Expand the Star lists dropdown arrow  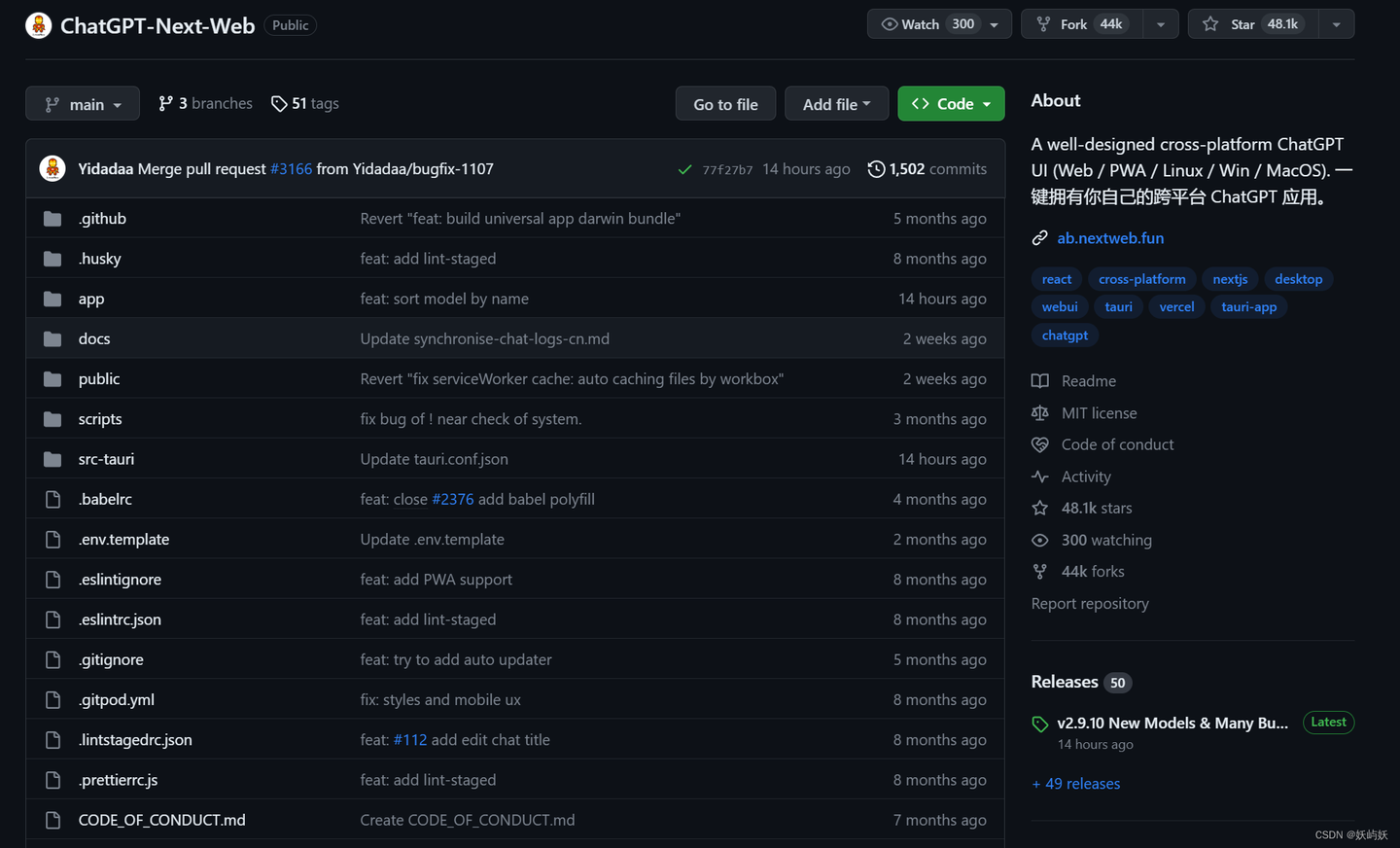(x=1337, y=24)
